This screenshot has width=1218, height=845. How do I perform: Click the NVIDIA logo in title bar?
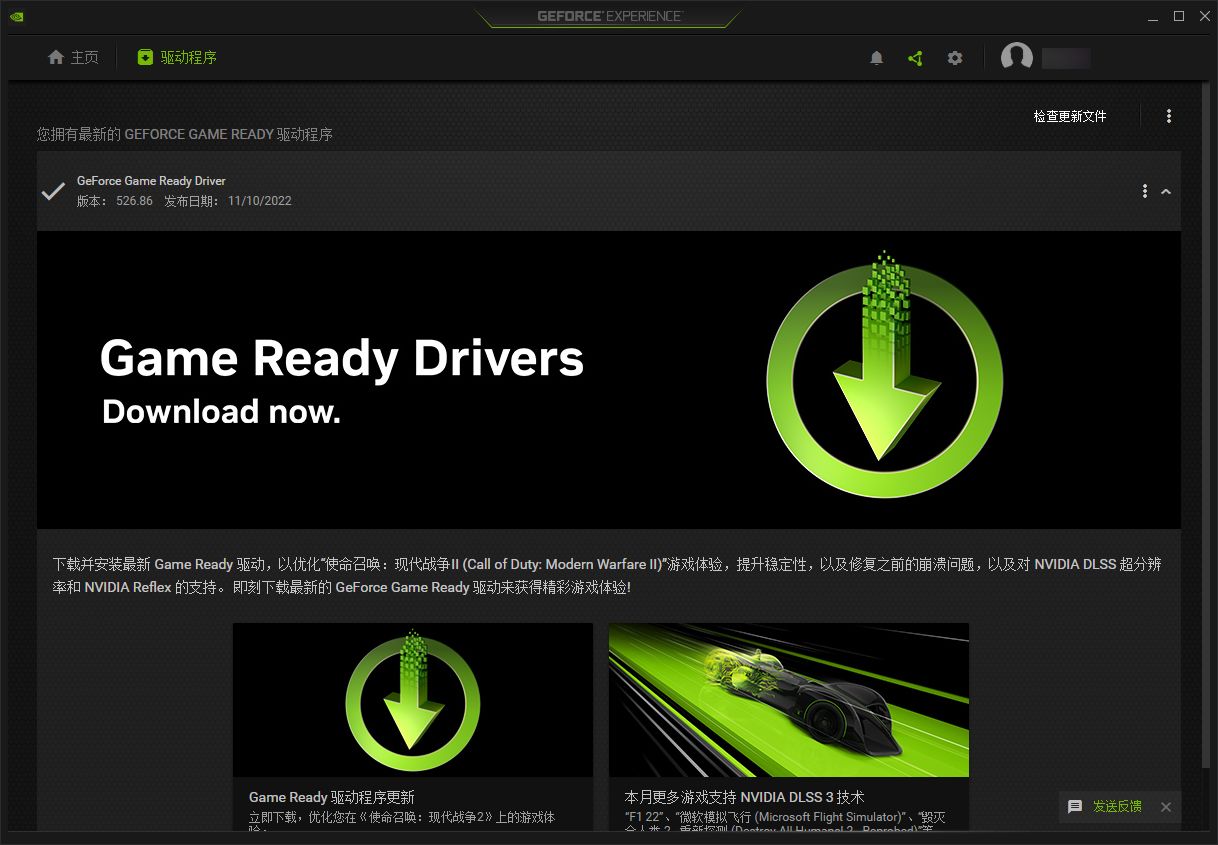16,16
